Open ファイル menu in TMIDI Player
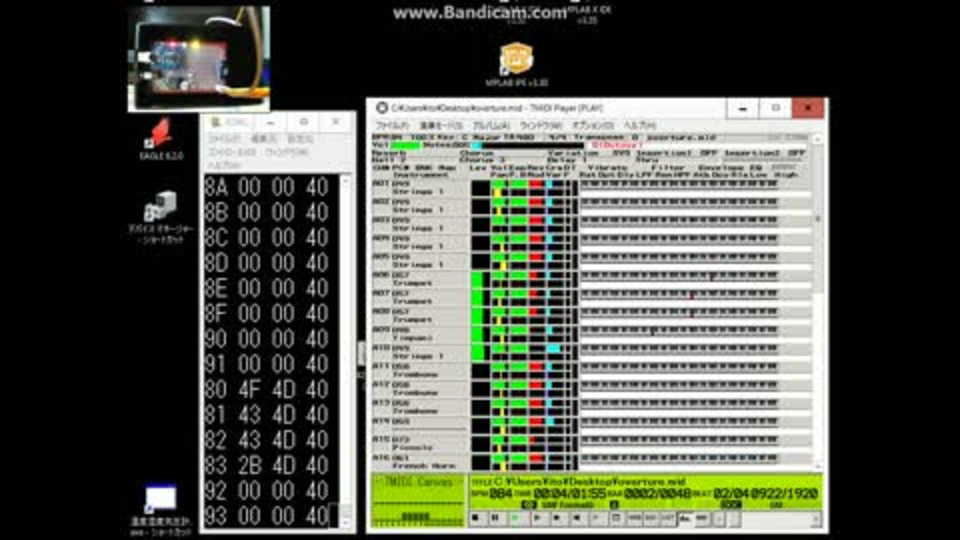 coord(391,125)
